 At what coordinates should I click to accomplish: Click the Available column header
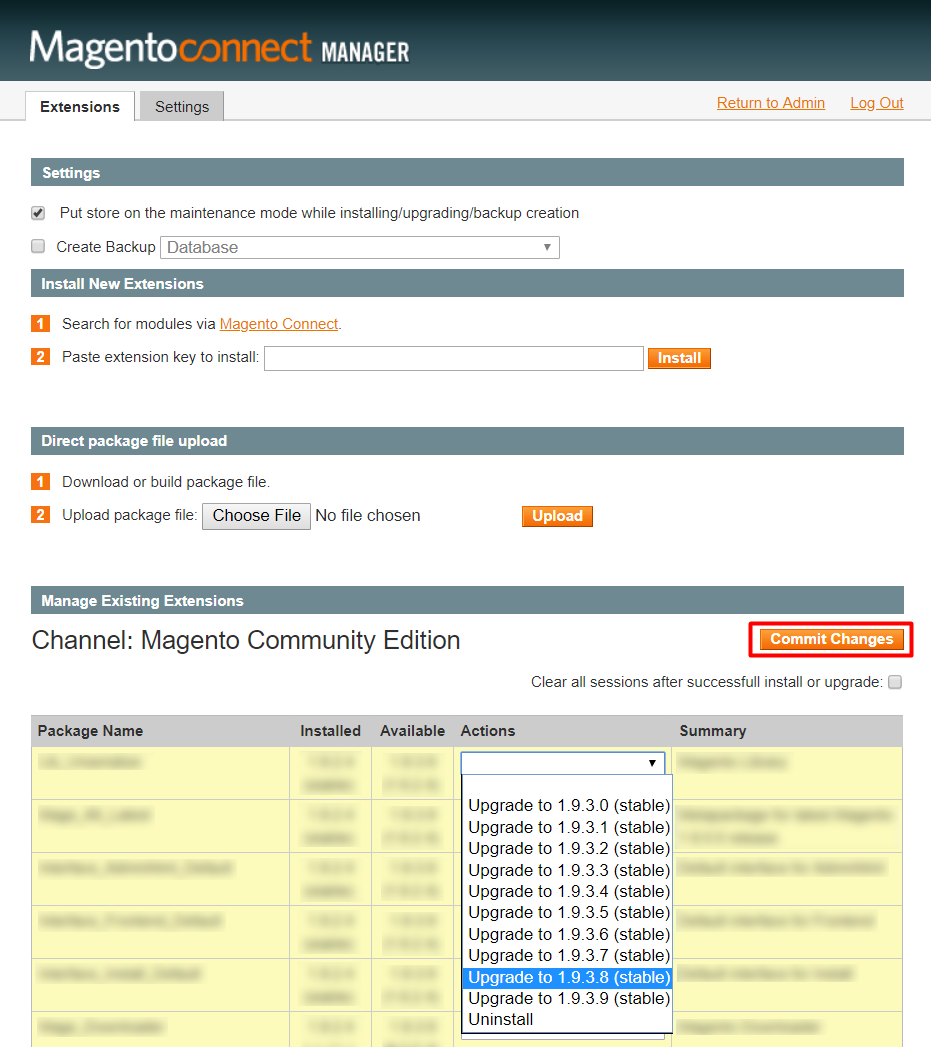pos(412,730)
